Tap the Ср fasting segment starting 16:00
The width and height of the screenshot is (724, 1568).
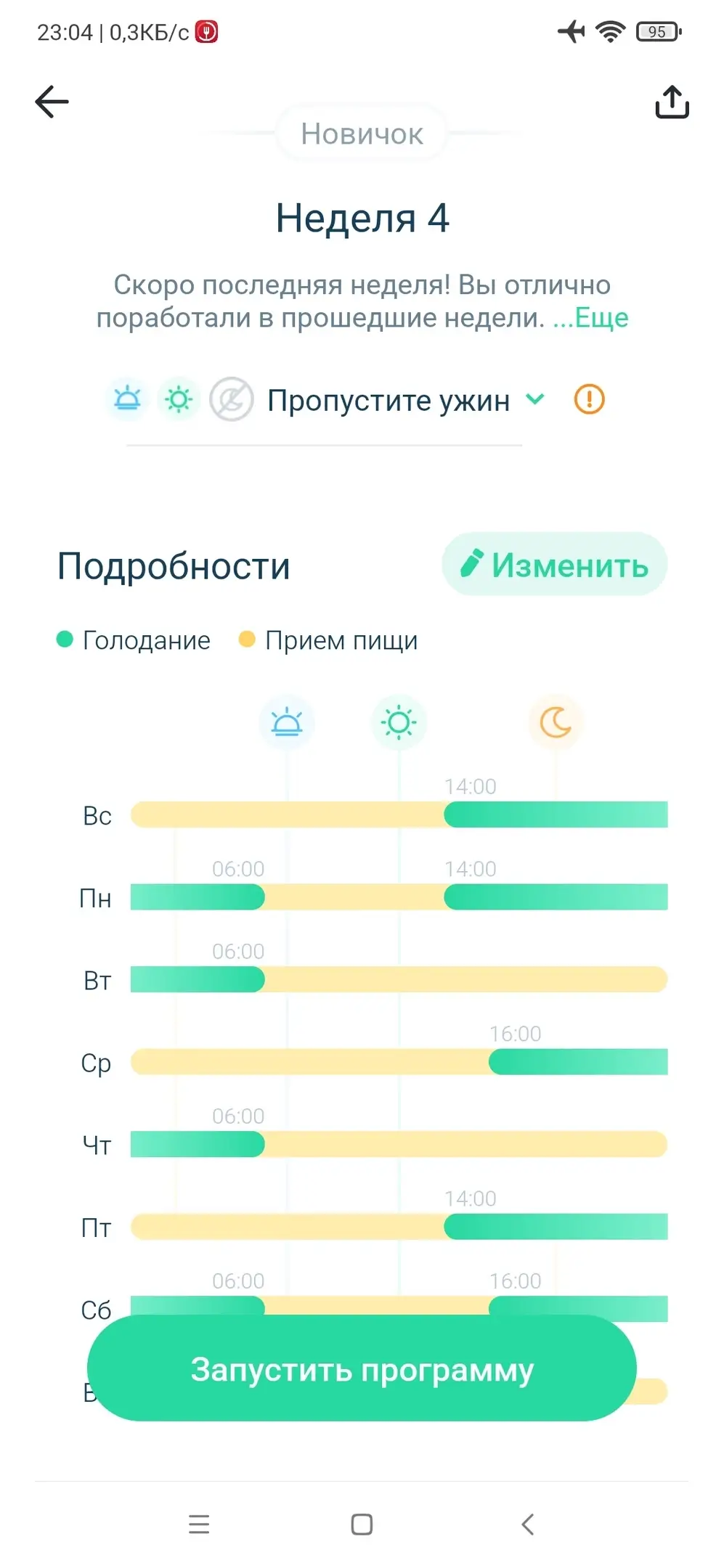578,1062
